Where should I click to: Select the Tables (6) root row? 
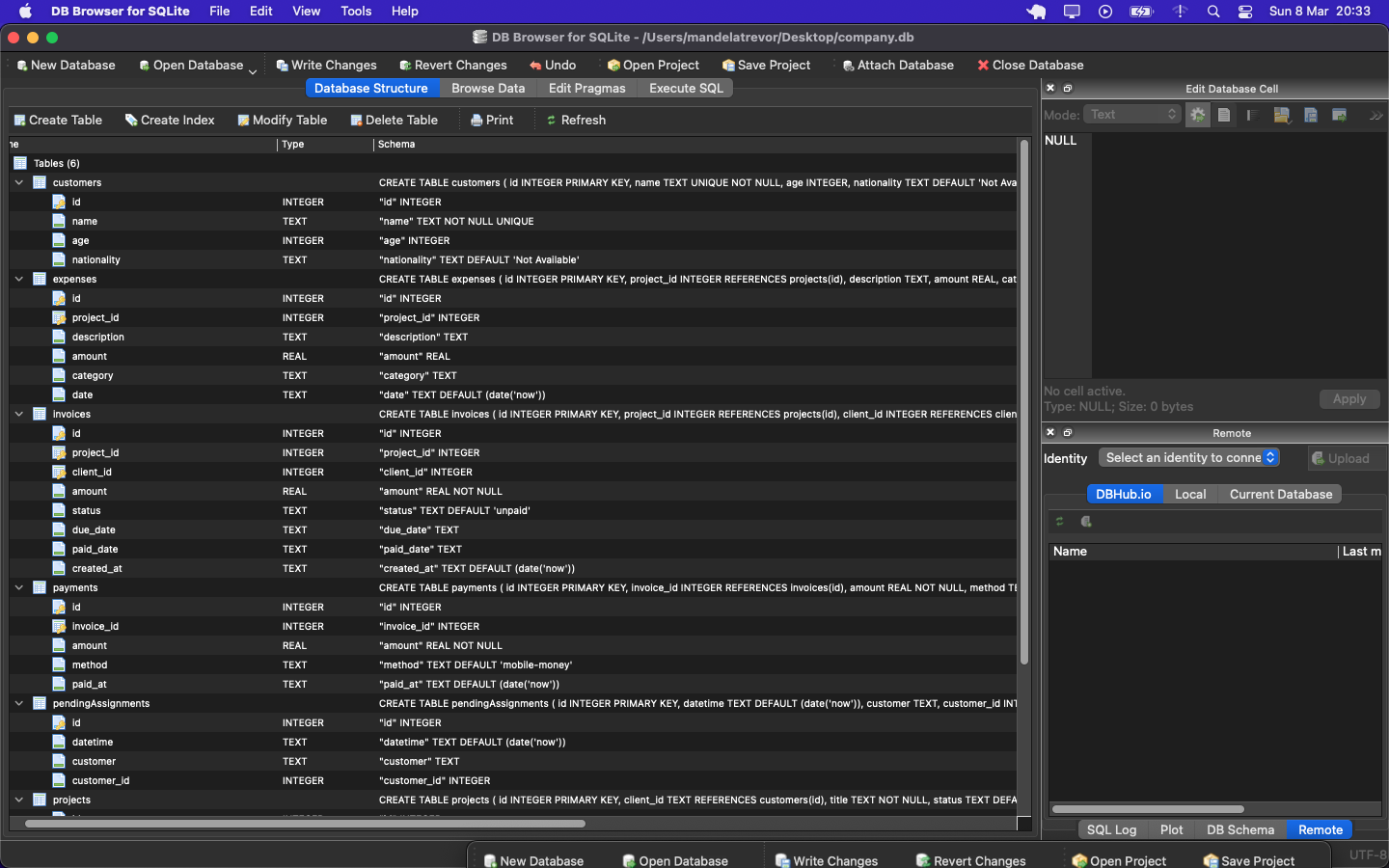click(513, 163)
